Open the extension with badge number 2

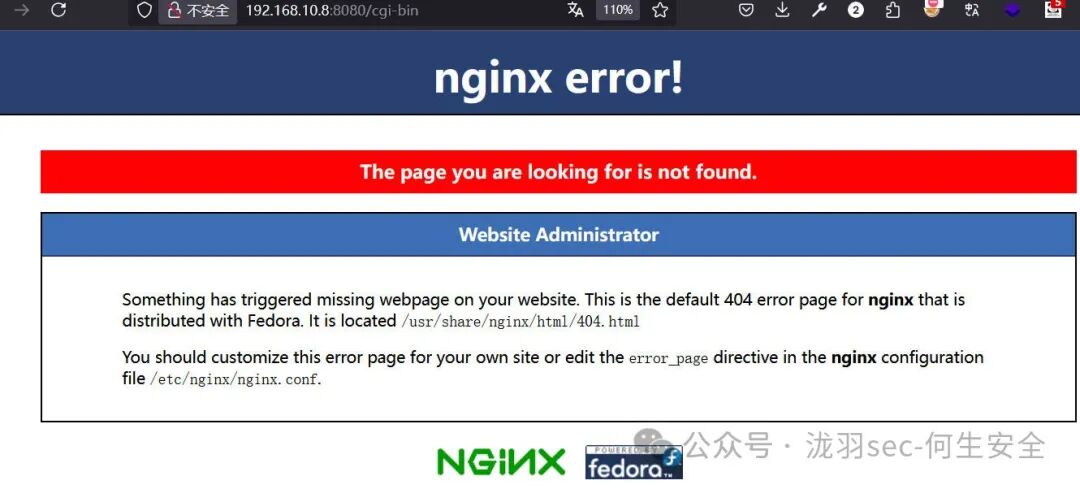click(855, 10)
